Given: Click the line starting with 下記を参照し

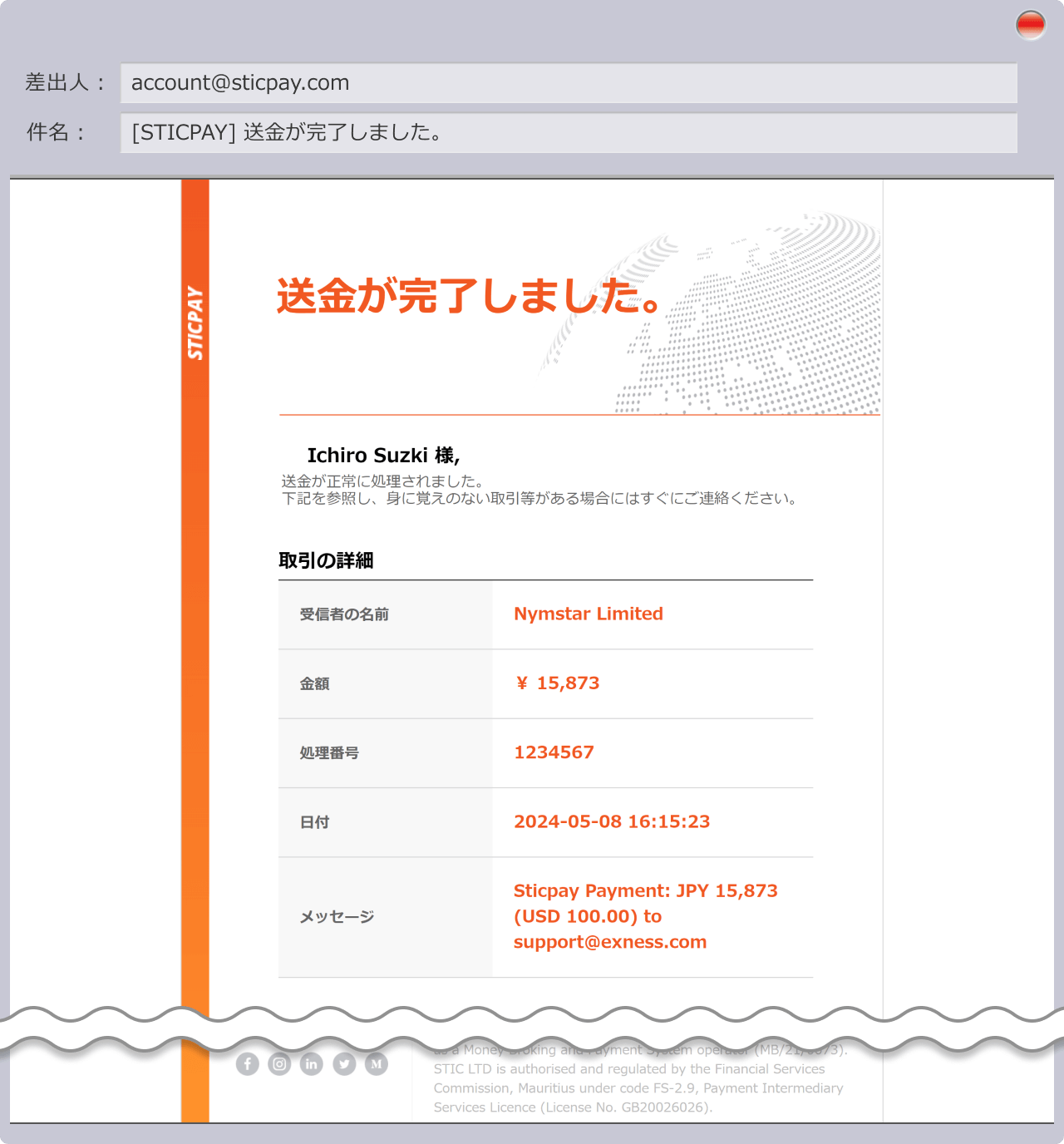Looking at the screenshot, I should coord(541,498).
